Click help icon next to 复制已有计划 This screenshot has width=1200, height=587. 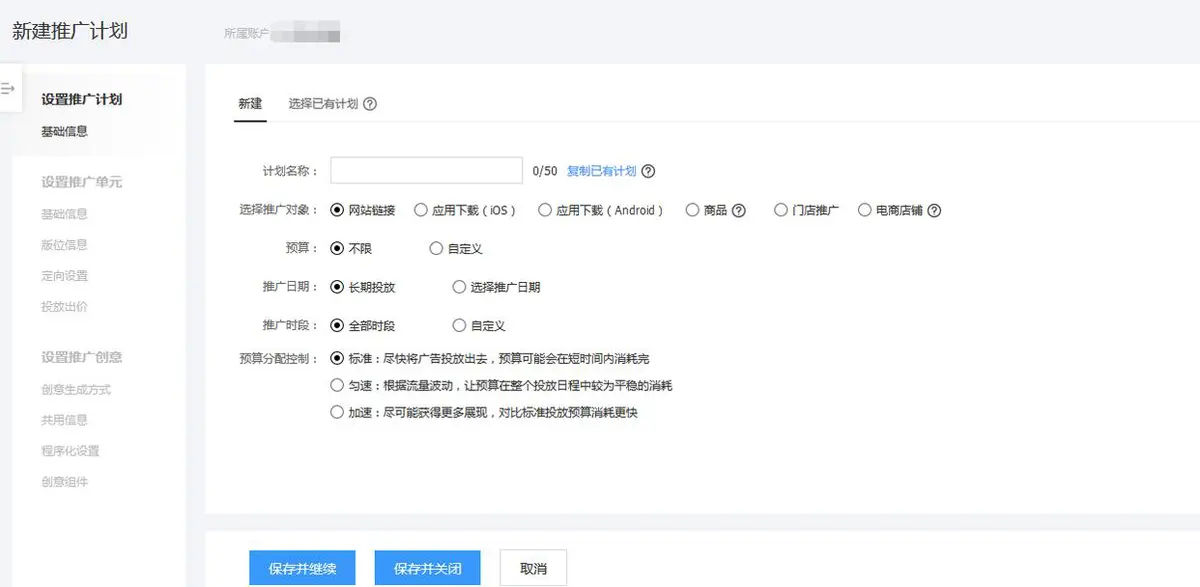648,171
